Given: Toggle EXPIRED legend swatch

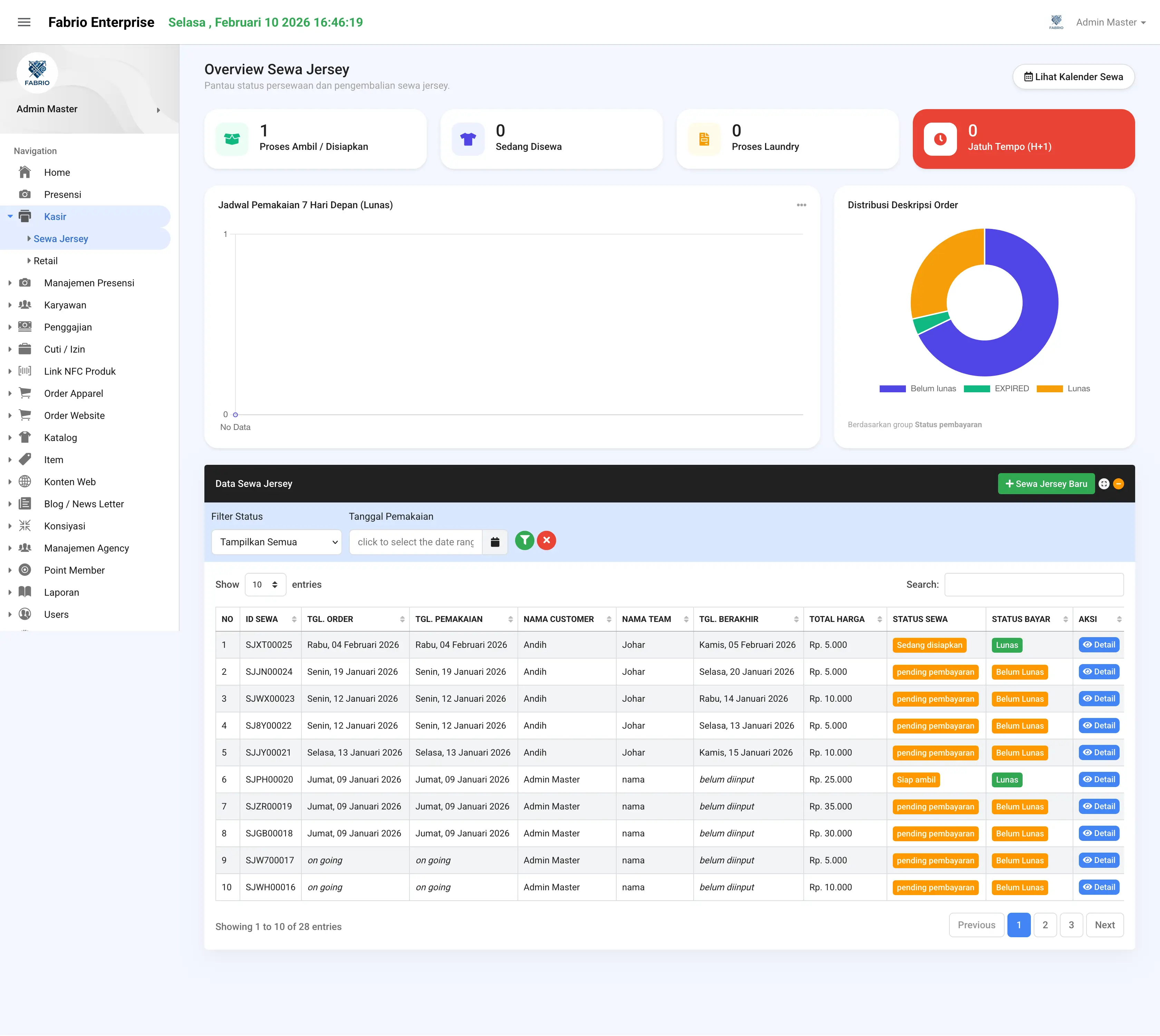Looking at the screenshot, I should tap(977, 389).
